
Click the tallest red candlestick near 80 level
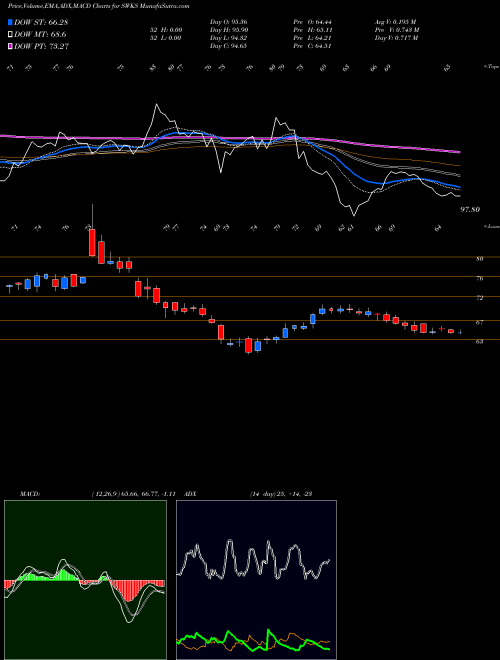[x=92, y=242]
